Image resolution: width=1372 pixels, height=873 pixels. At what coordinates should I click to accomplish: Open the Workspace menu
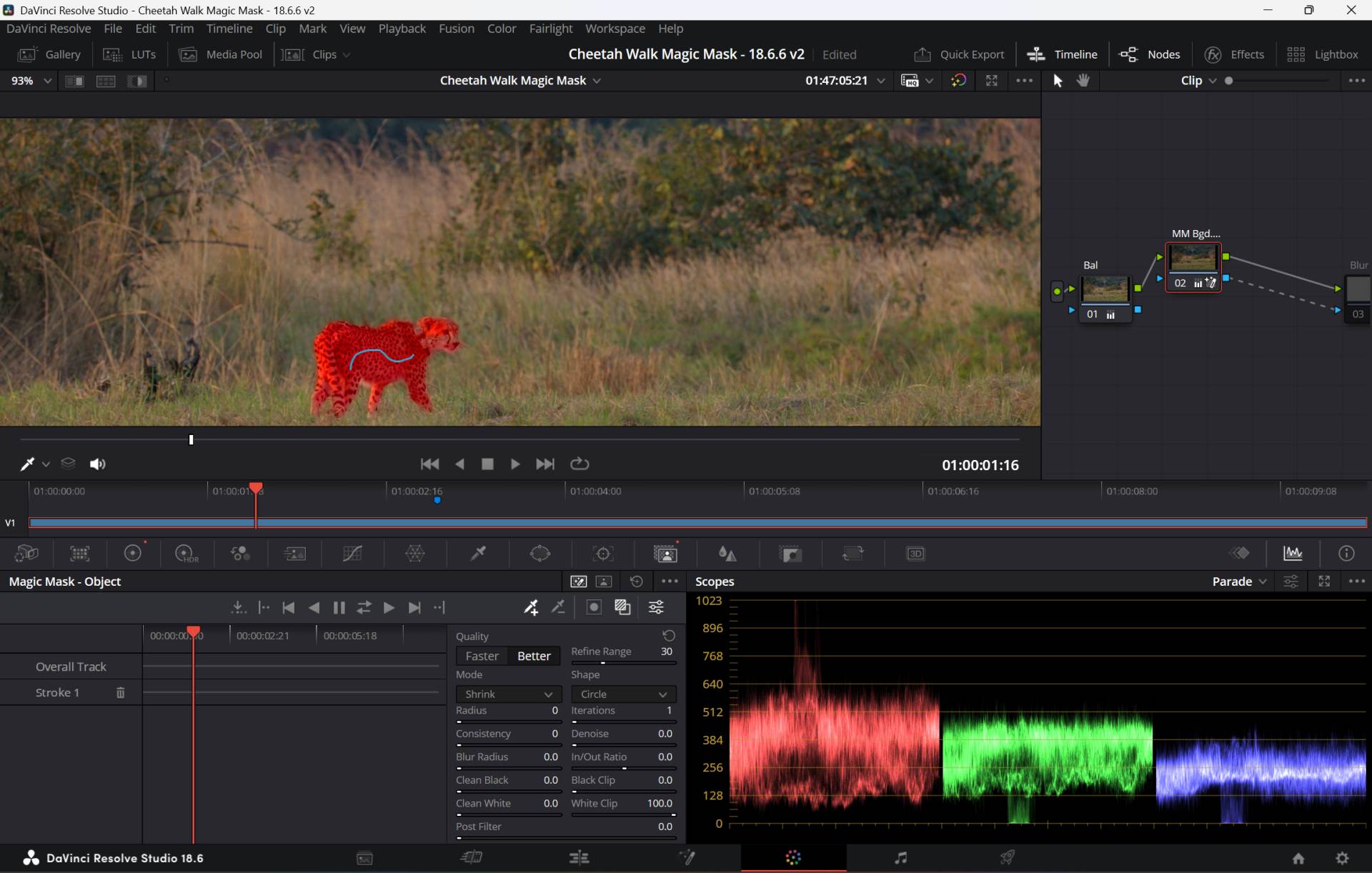pyautogui.click(x=615, y=29)
